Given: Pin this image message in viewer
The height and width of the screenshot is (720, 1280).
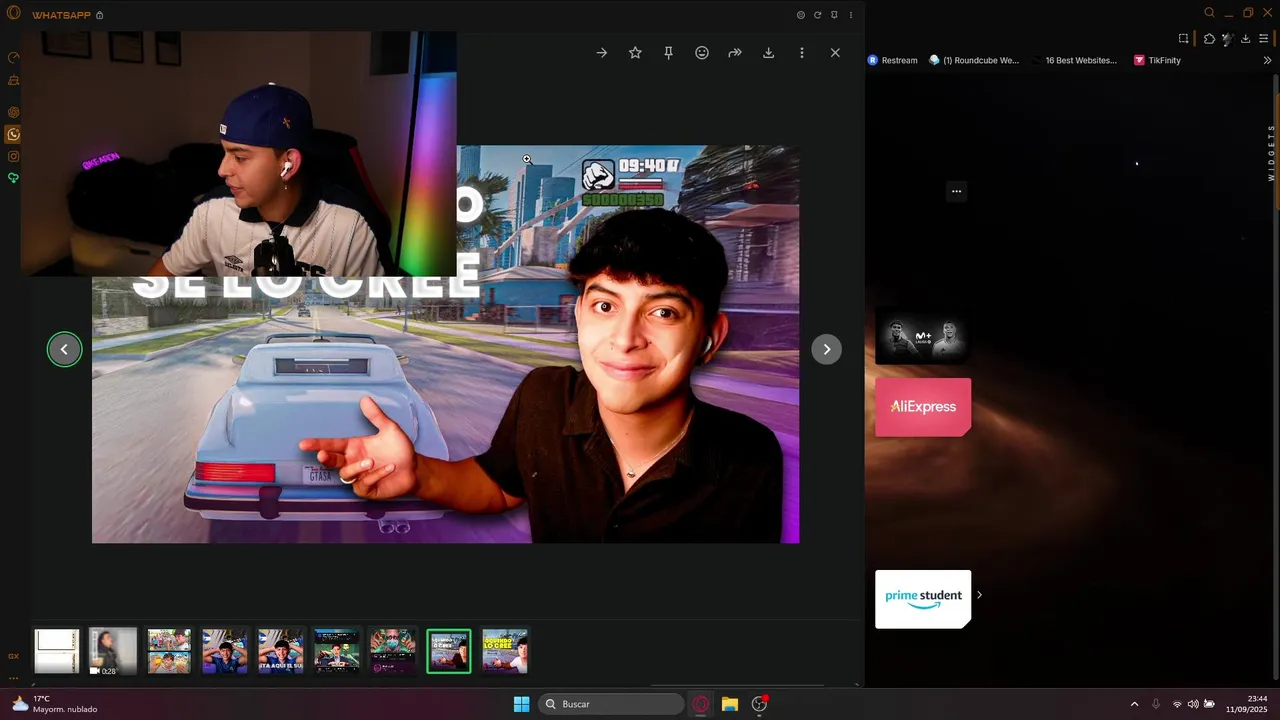Looking at the screenshot, I should (668, 53).
